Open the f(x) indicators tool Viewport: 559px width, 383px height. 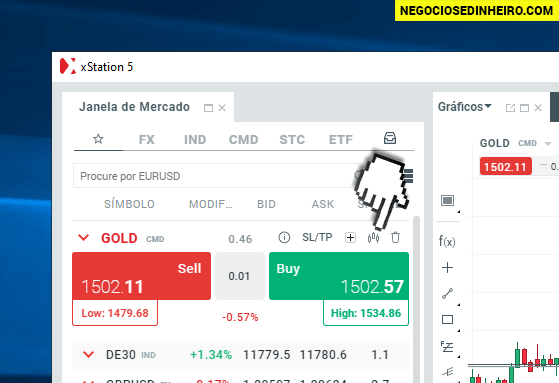click(447, 241)
